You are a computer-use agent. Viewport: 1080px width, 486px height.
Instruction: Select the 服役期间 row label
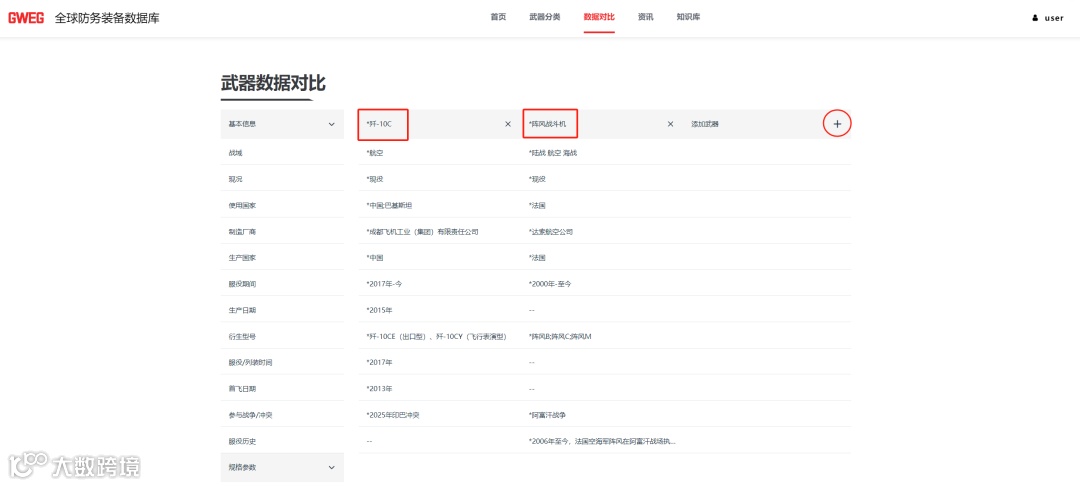pos(242,284)
